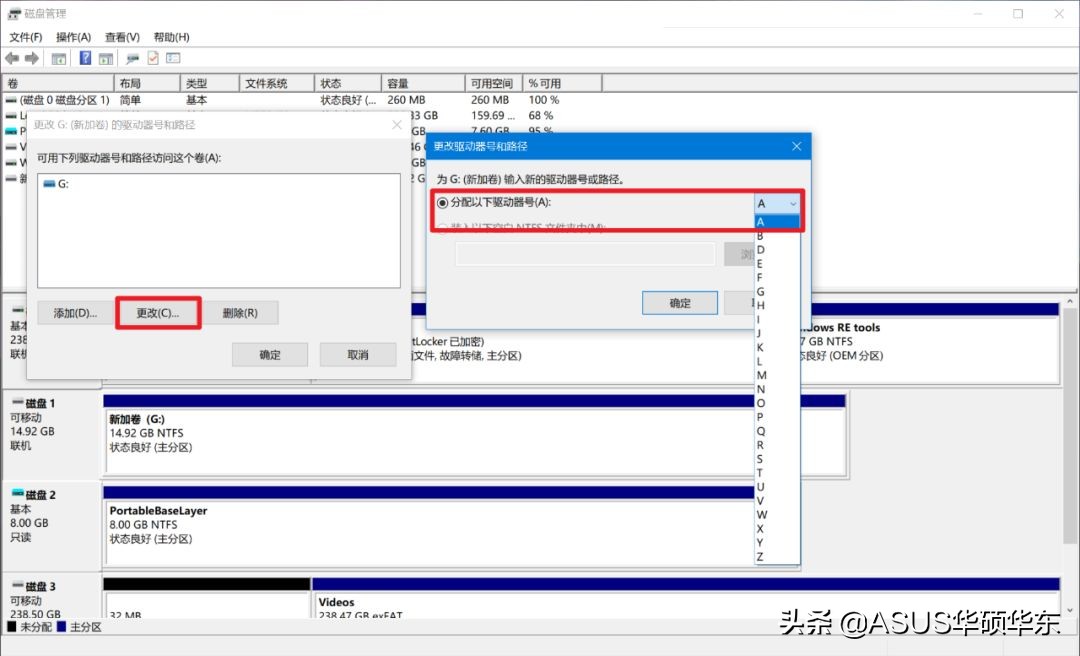1080x656 pixels.
Task: Toggle the console tree toolbar icon
Action: [58, 57]
